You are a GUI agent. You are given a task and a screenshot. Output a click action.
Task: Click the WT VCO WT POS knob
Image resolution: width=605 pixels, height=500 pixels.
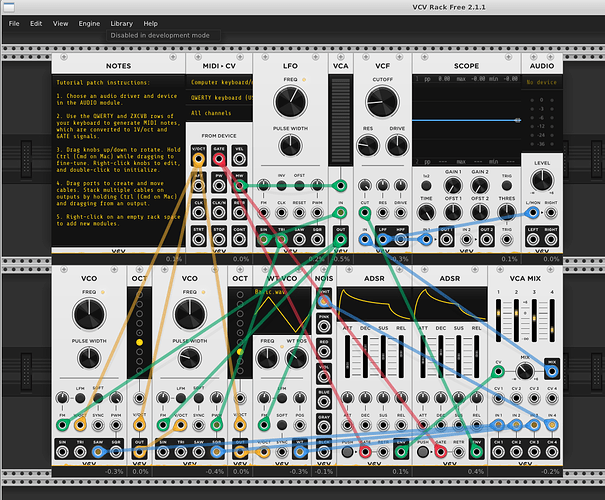296,358
